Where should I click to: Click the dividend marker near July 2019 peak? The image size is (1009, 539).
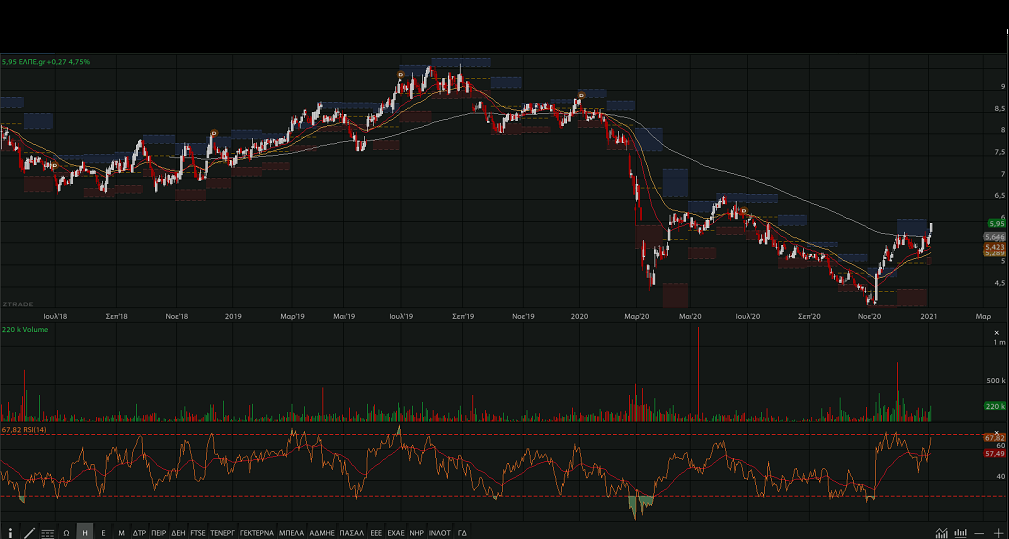(400, 75)
